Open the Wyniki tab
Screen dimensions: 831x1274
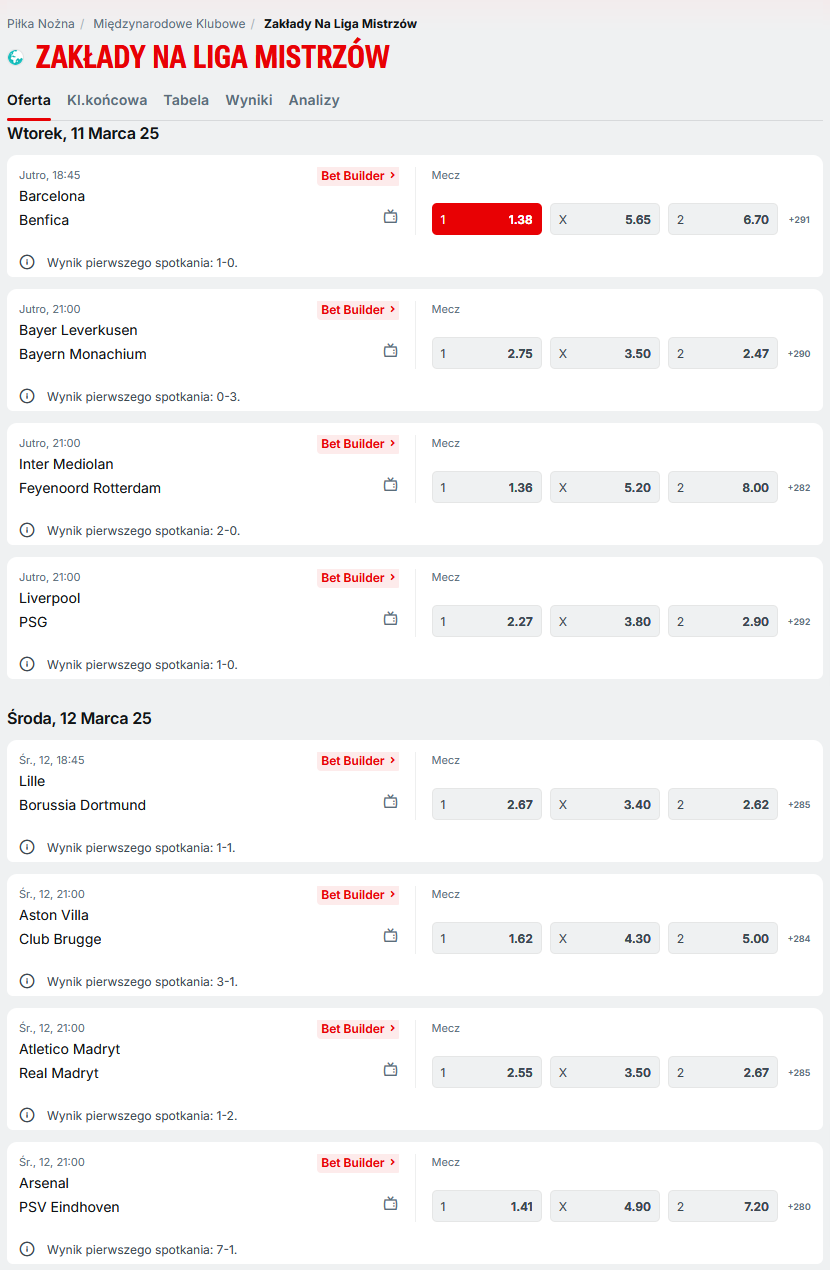point(249,100)
